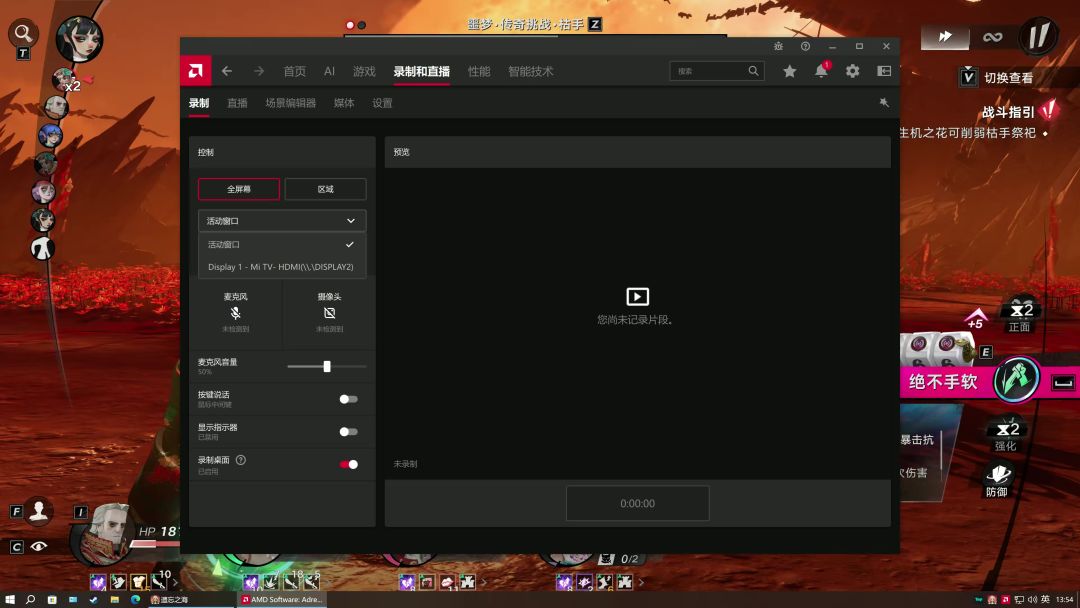Open the 智能技术 tab

(530, 71)
